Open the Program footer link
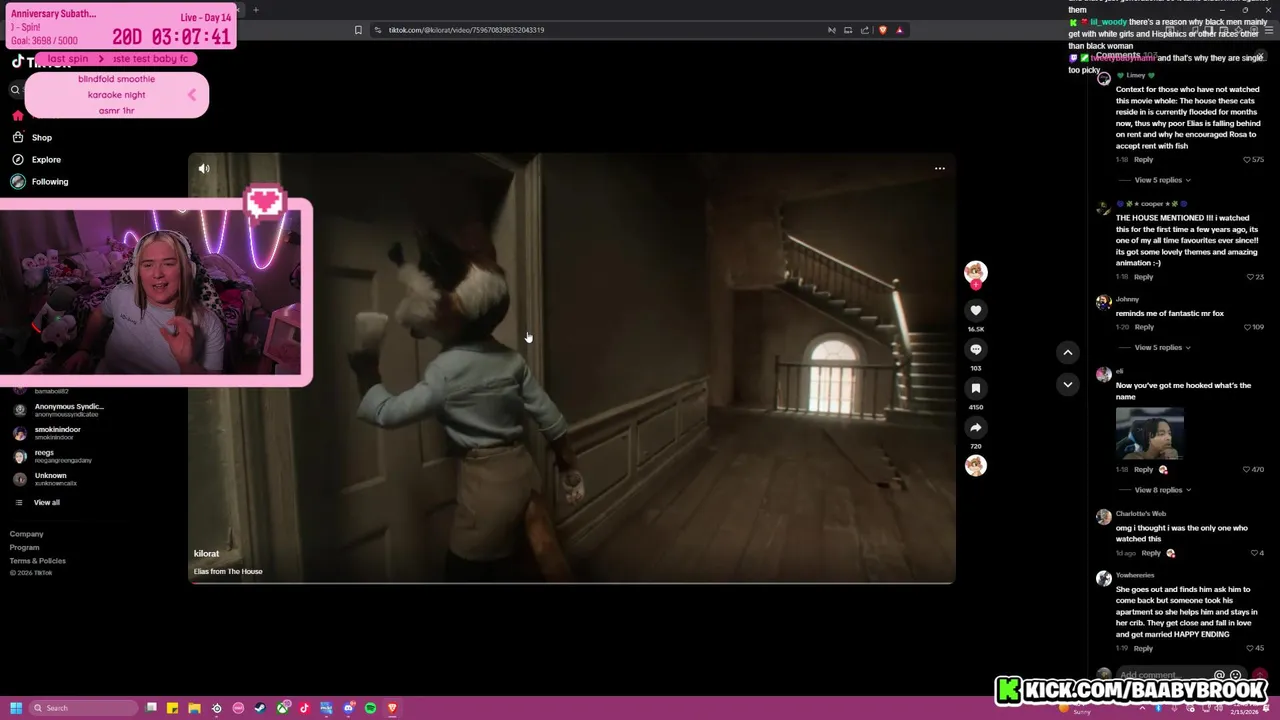The width and height of the screenshot is (1280, 720). [24, 547]
